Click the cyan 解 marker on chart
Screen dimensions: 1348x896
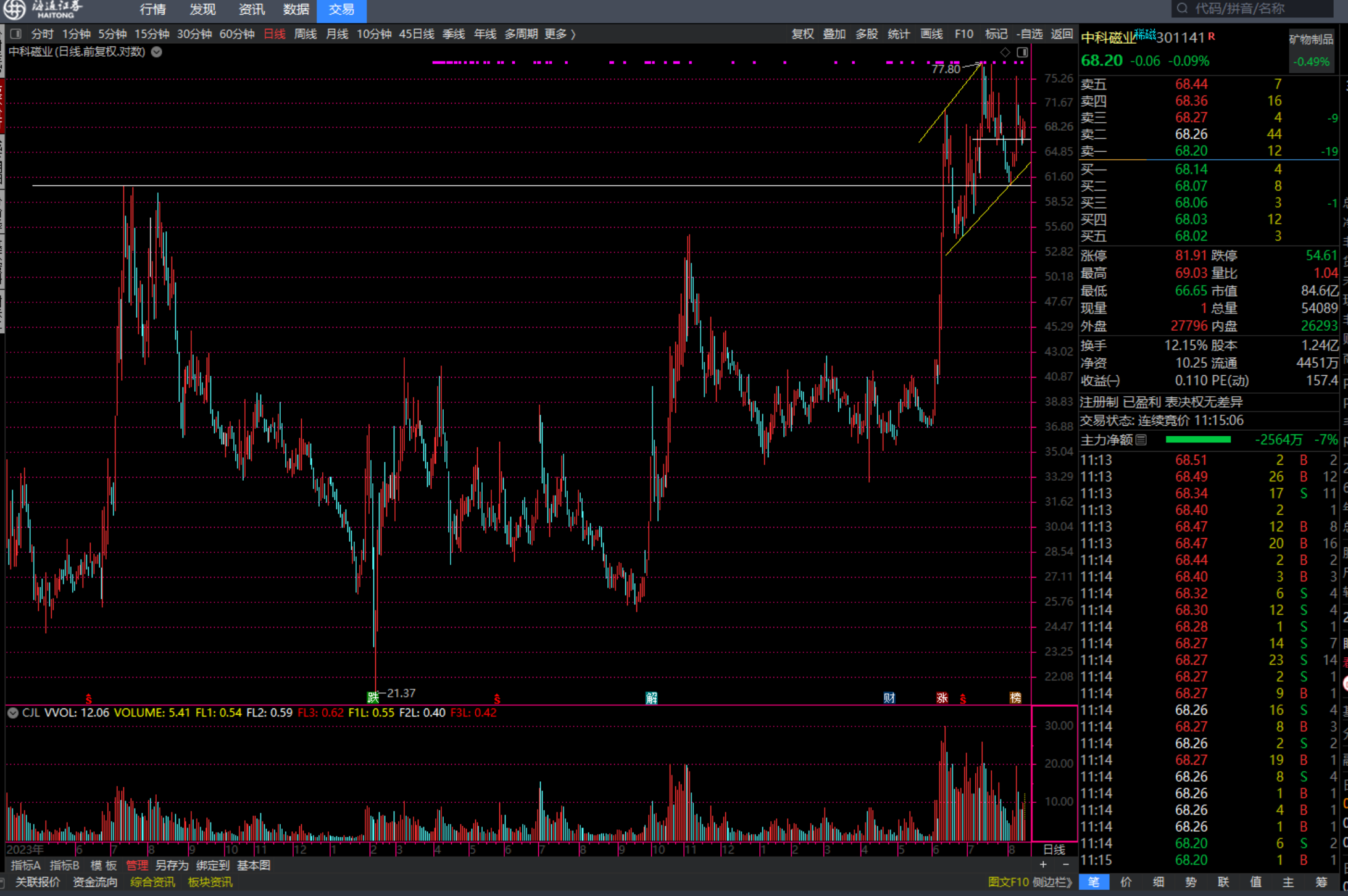pyautogui.click(x=651, y=698)
